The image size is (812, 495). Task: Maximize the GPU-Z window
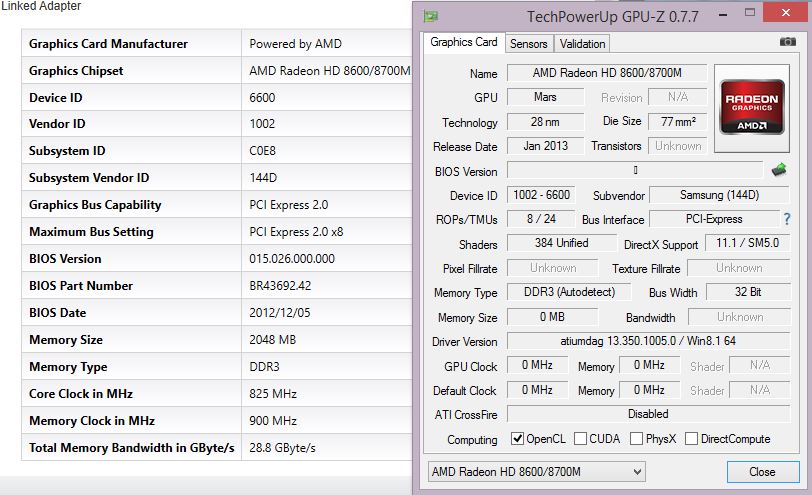pyautogui.click(x=750, y=13)
